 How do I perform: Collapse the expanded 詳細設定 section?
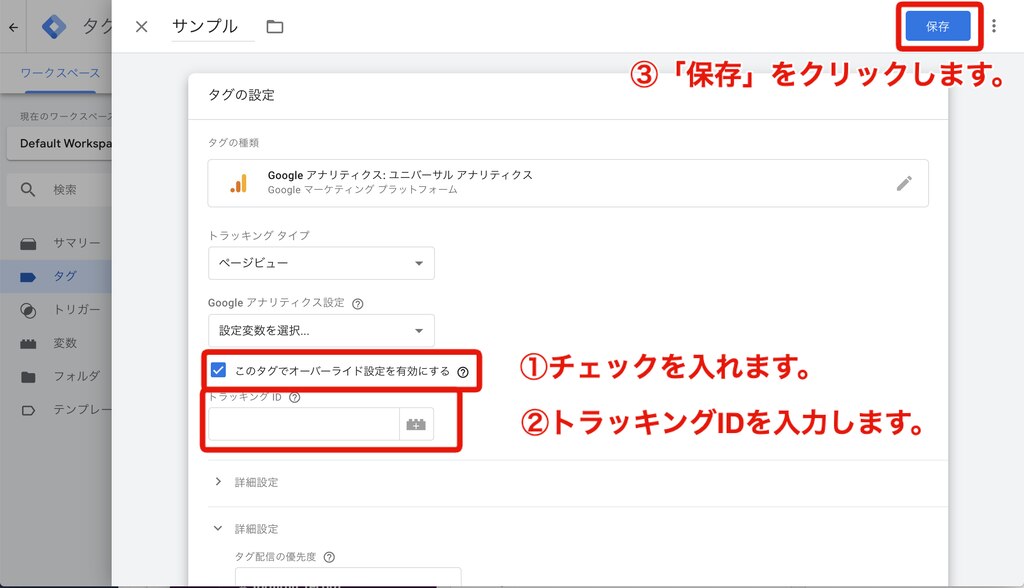[x=217, y=528]
